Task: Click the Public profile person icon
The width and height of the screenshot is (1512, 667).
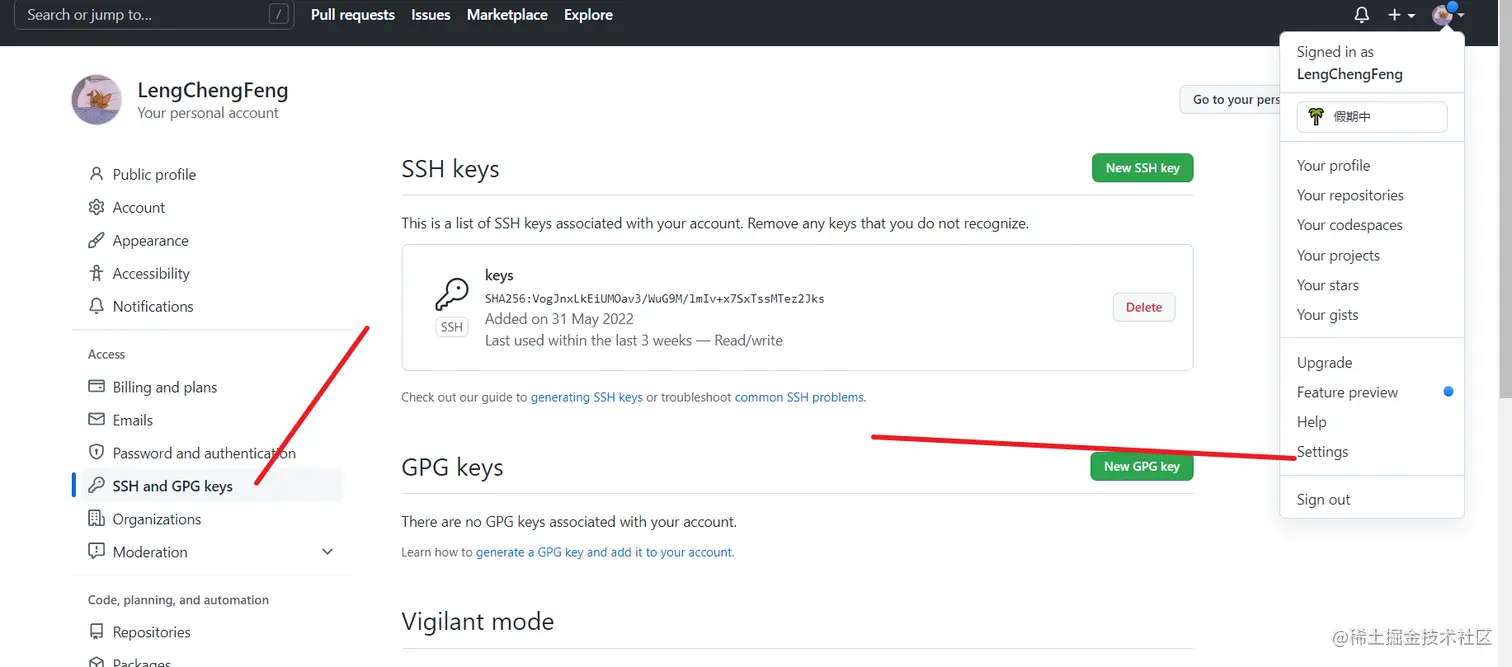Action: click(96, 174)
